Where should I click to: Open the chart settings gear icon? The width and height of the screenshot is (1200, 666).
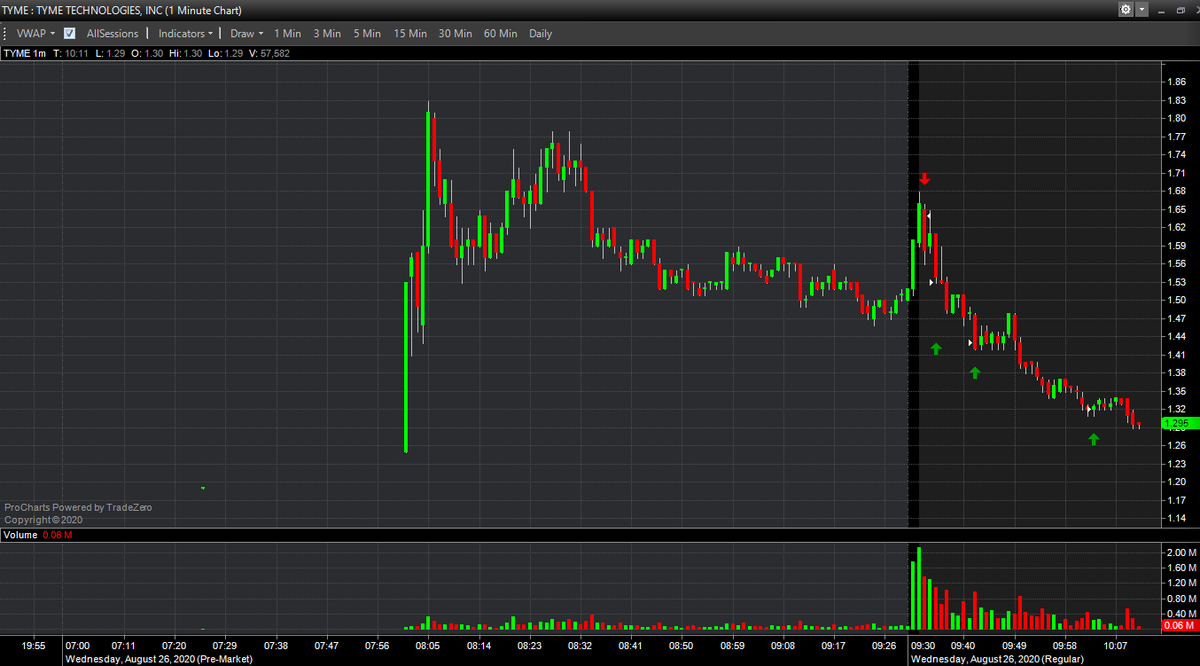1125,9
